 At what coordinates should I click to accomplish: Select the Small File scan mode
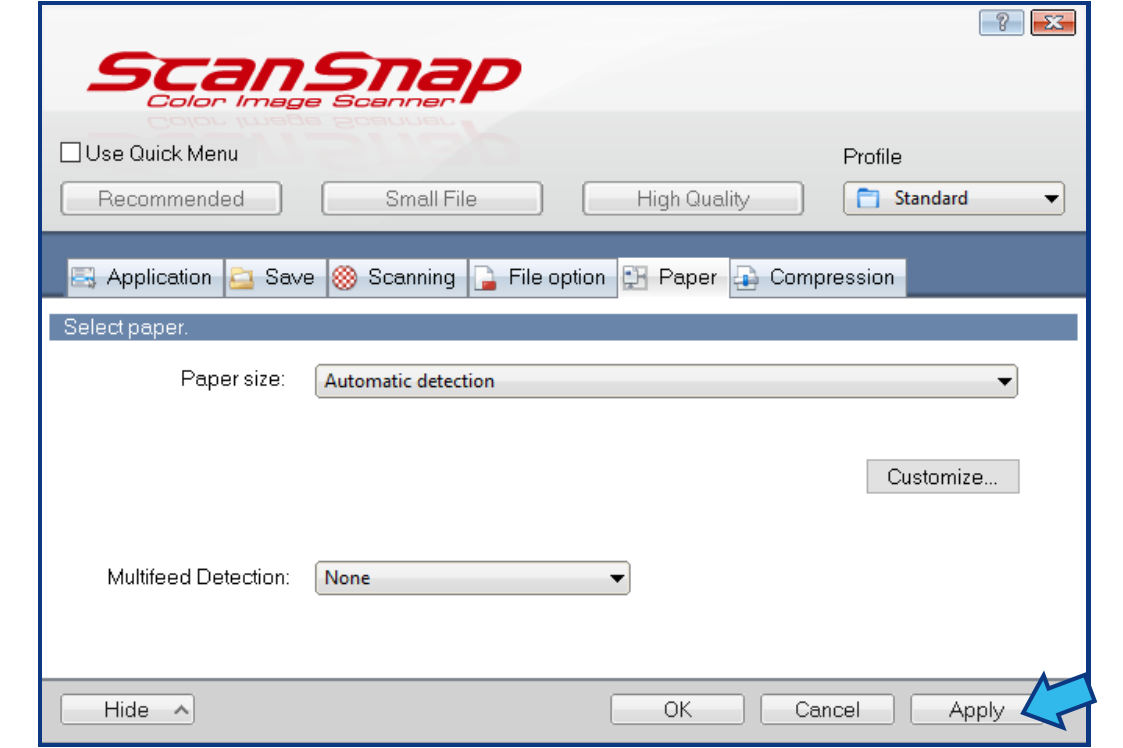pos(431,198)
